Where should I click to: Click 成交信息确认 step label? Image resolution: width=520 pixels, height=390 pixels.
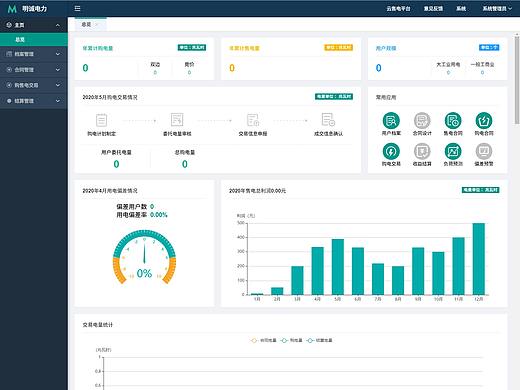pyautogui.click(x=328, y=134)
